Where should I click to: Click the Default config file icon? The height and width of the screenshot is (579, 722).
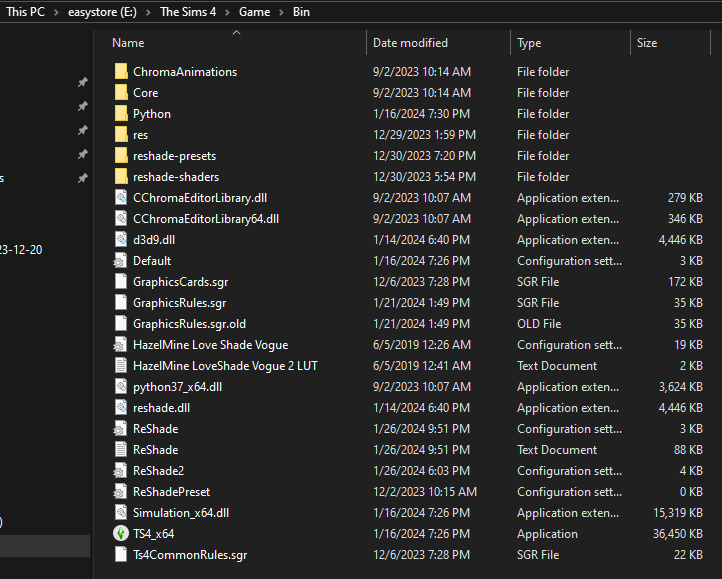120,261
